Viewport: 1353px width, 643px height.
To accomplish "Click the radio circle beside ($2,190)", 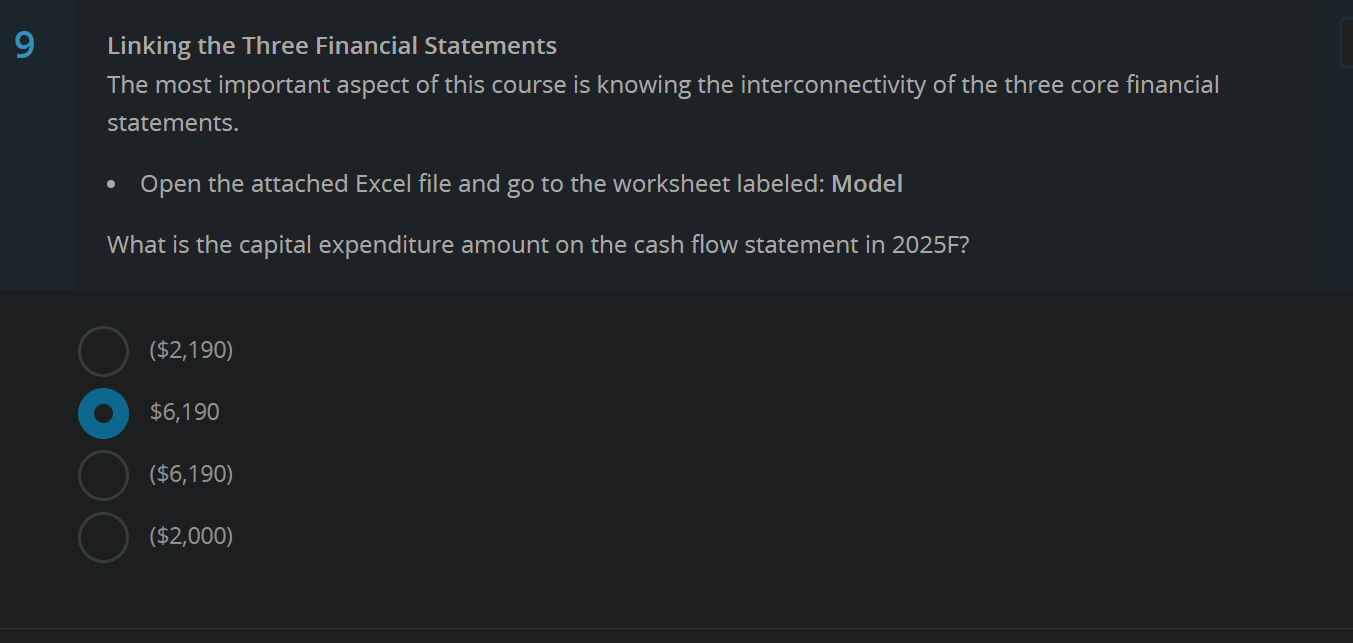I will click(103, 351).
